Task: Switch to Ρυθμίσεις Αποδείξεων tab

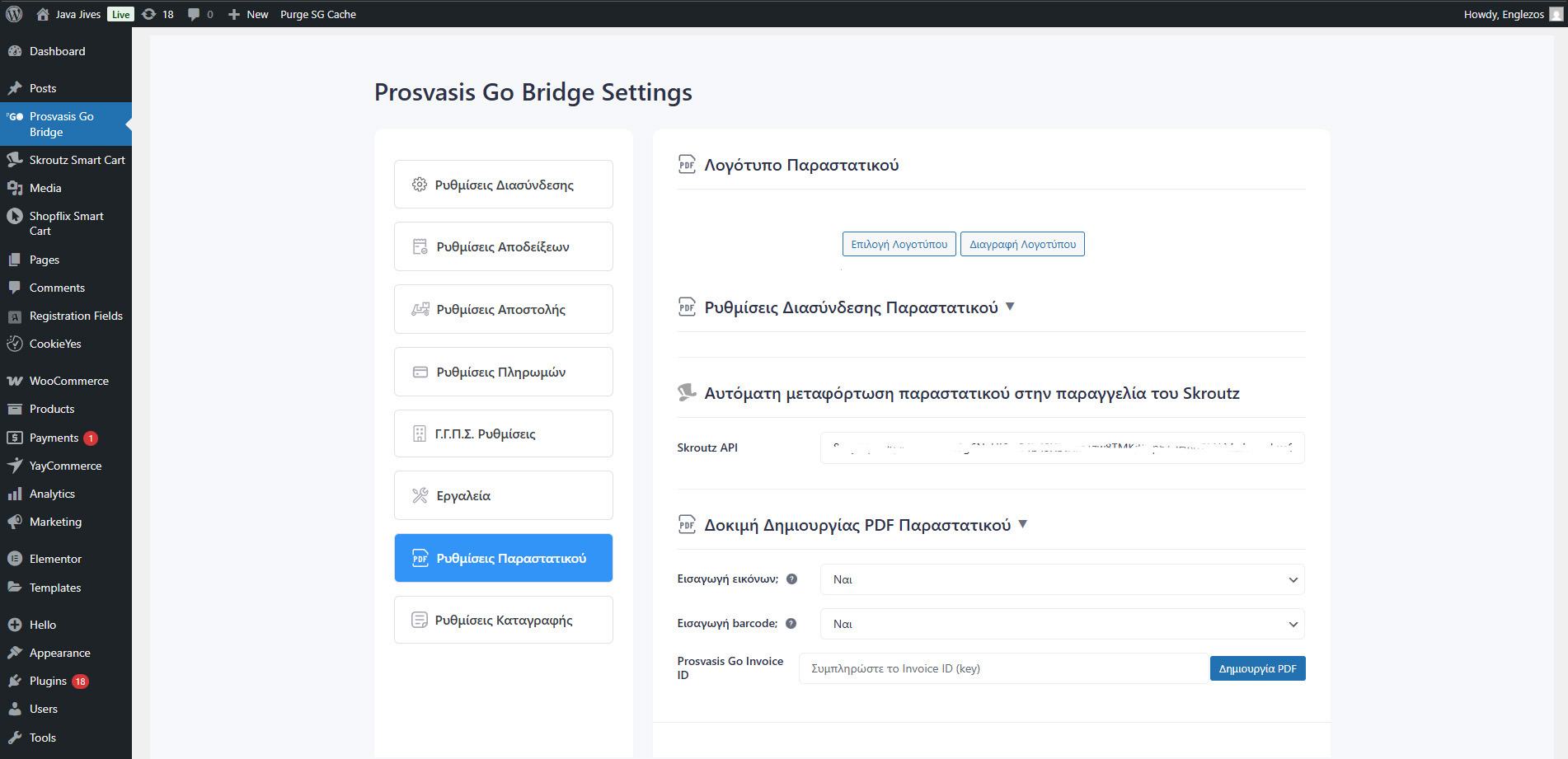Action: click(503, 246)
